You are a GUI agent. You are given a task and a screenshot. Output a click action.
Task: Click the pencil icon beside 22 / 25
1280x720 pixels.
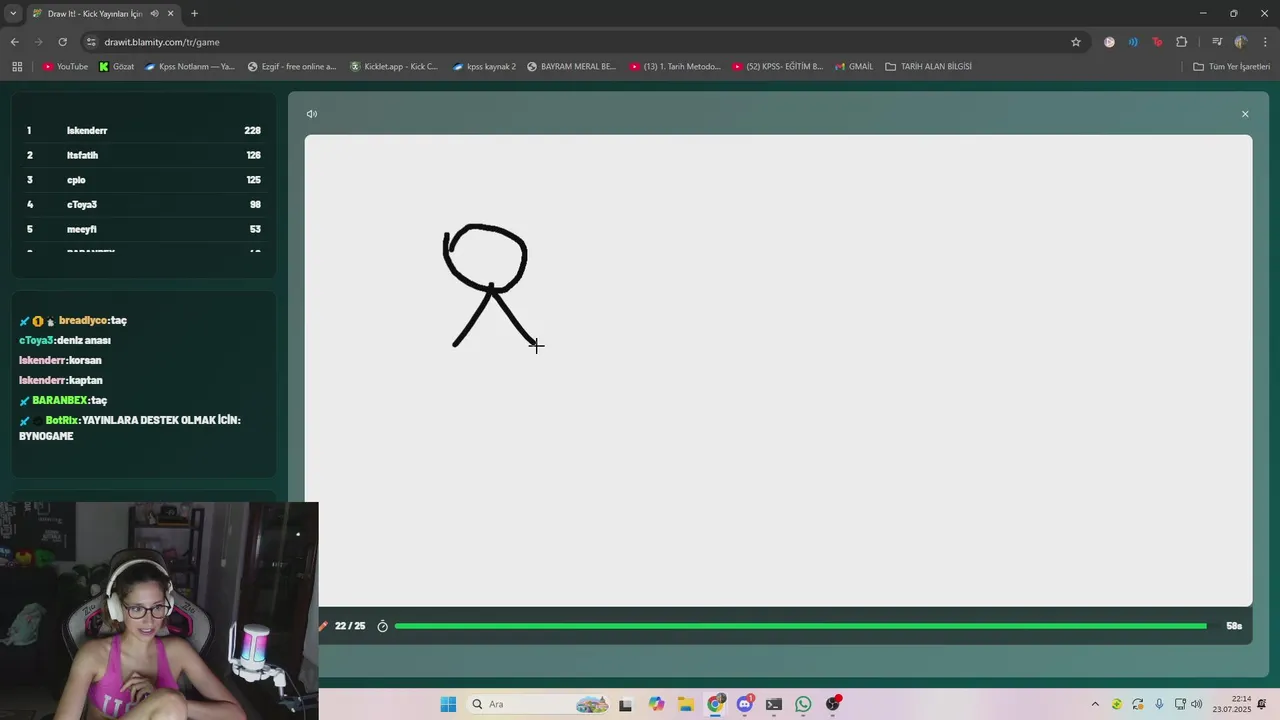coord(323,626)
